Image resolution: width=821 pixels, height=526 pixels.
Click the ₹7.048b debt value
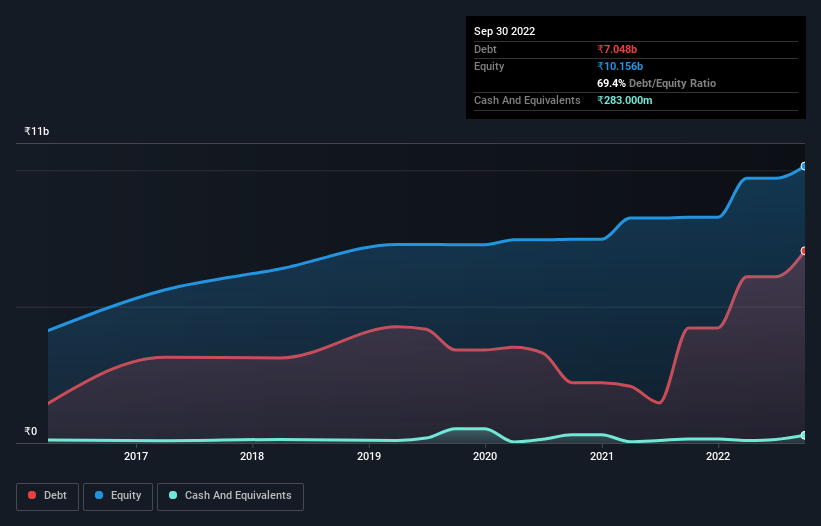[x=617, y=49]
